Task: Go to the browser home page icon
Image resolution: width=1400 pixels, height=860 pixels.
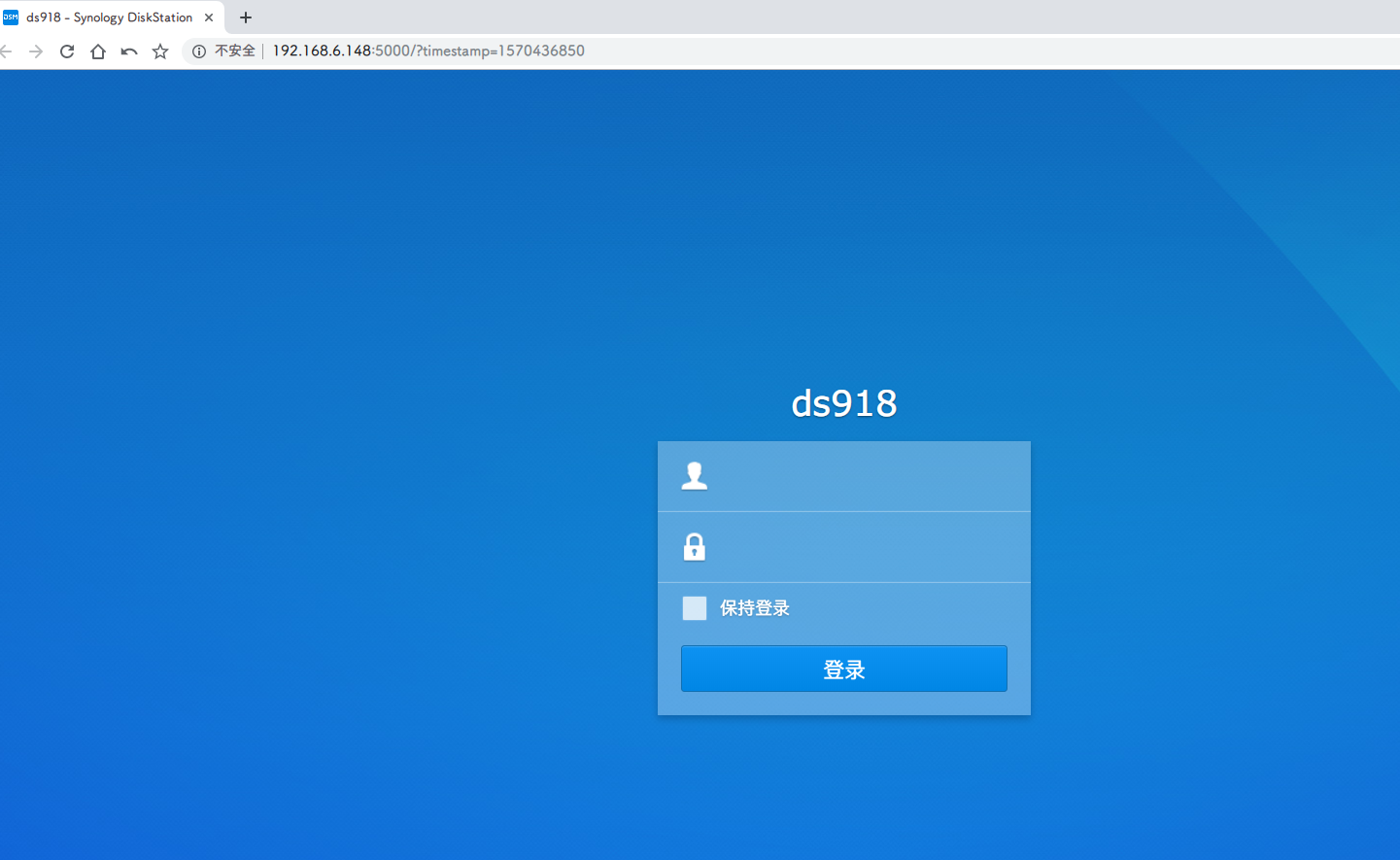Action: [x=98, y=52]
